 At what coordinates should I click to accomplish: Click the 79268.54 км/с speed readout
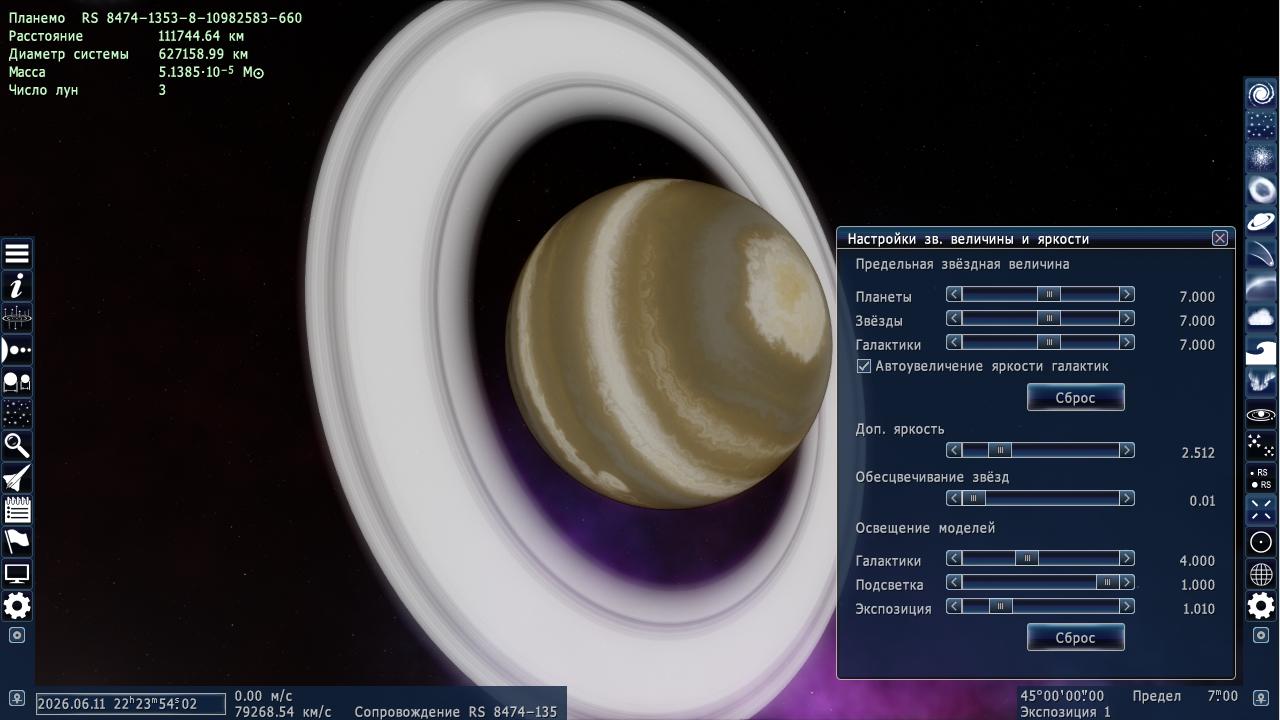click(283, 712)
